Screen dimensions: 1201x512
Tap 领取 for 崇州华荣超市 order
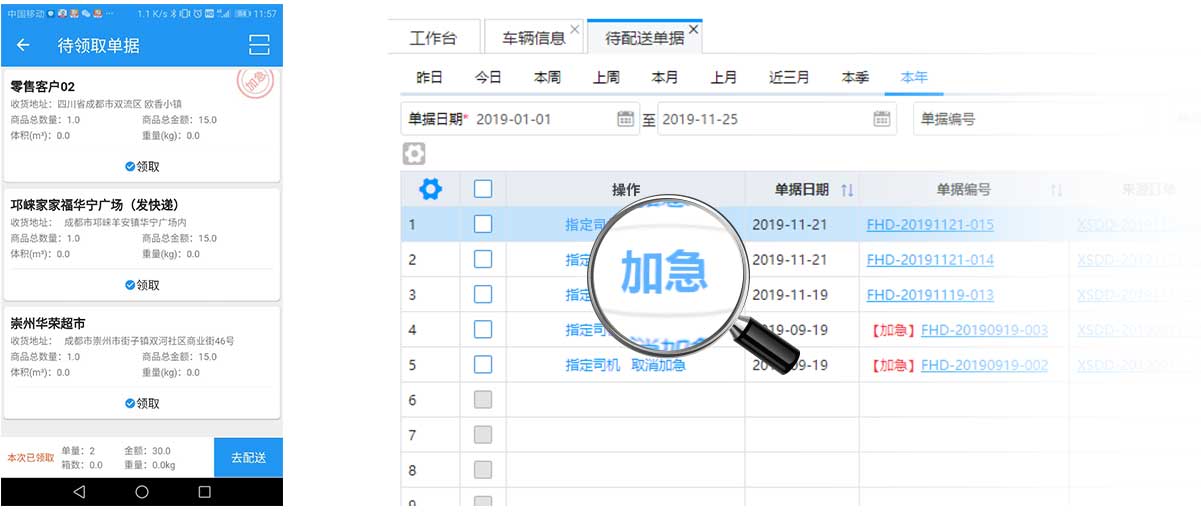pyautogui.click(x=142, y=403)
